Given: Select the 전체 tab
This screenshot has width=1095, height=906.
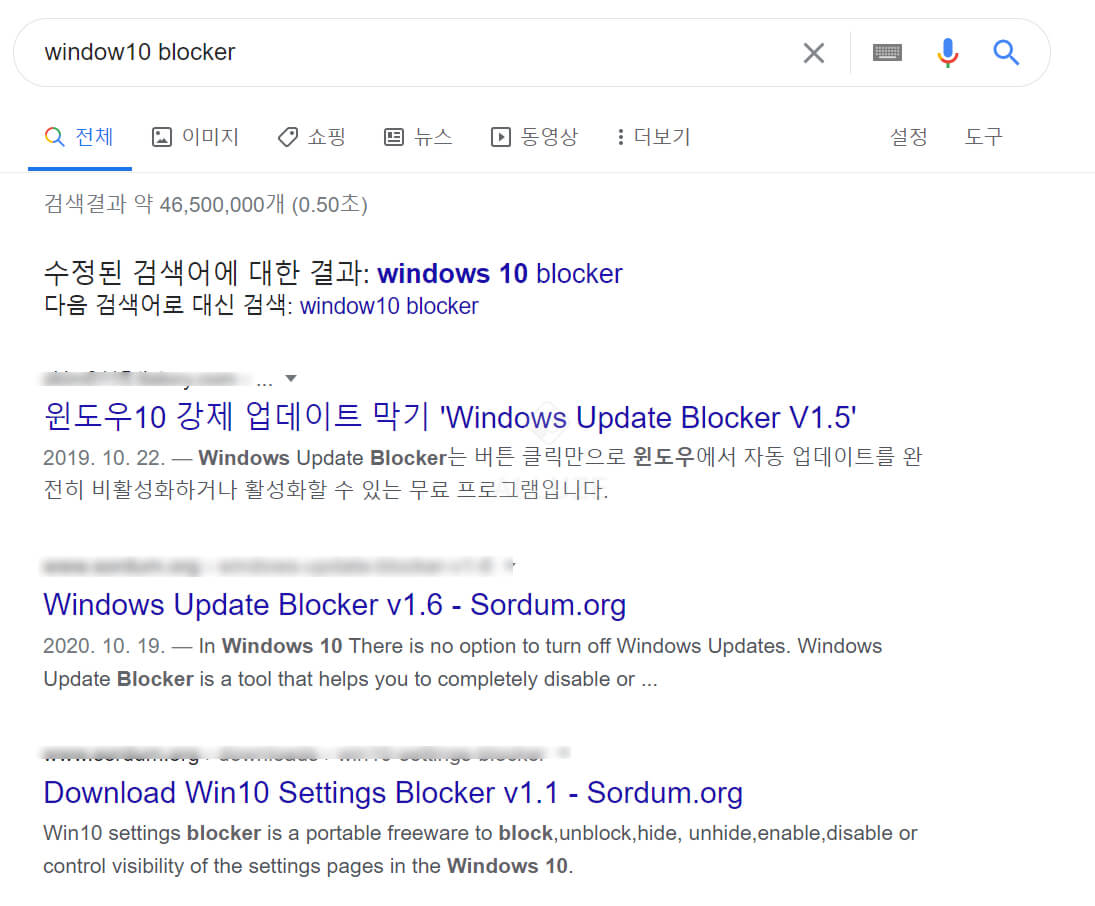Looking at the screenshot, I should [x=80, y=137].
